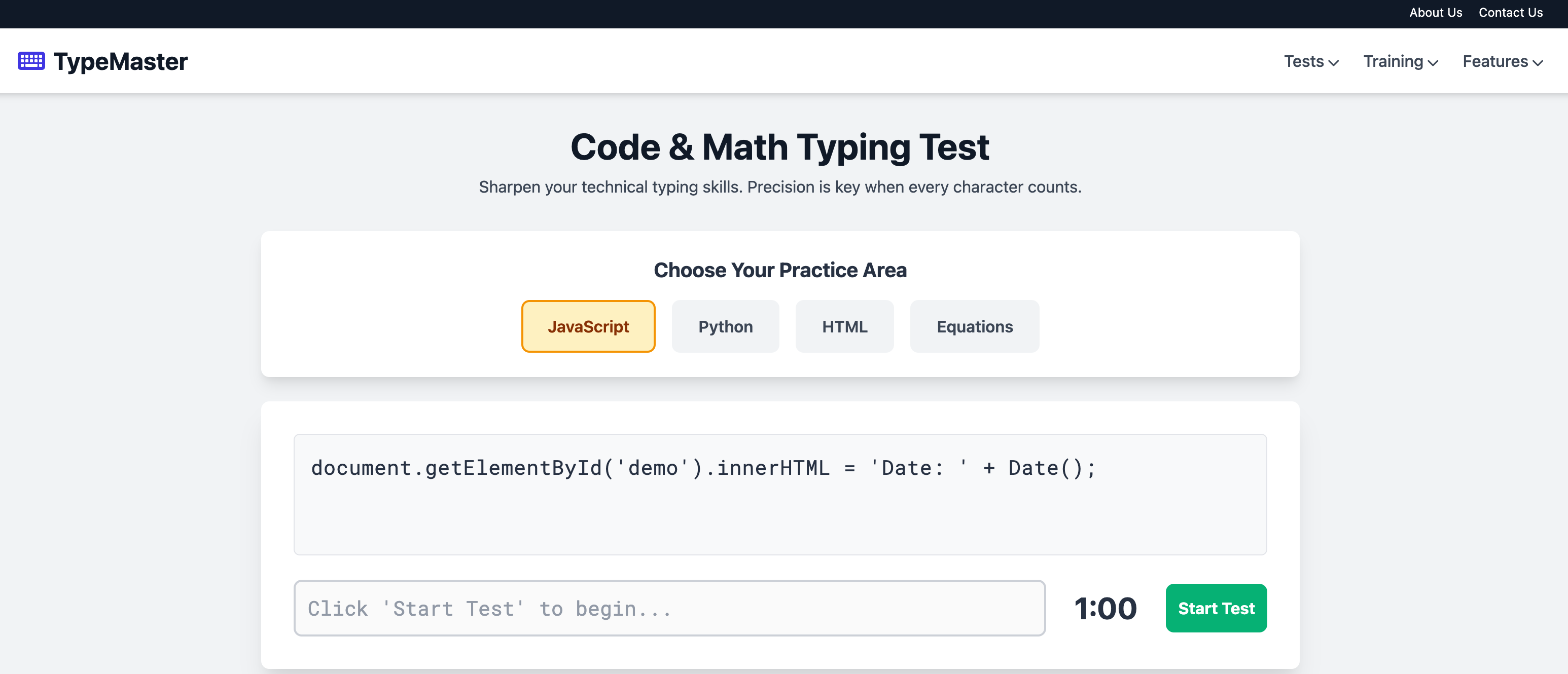This screenshot has width=1568, height=674.
Task: Click the code snippet display box
Action: 780,494
